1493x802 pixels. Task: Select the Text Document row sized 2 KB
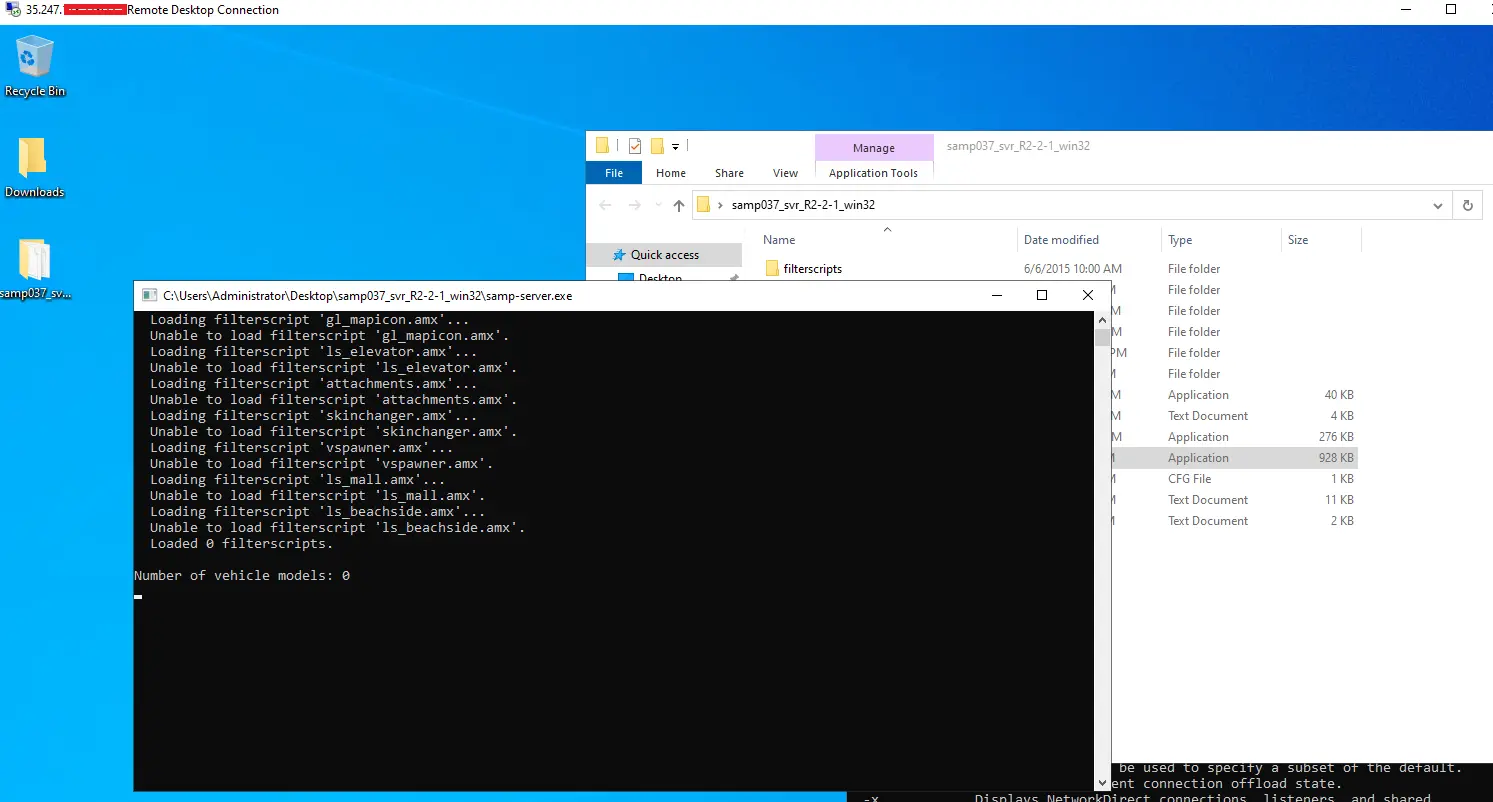pos(1234,521)
